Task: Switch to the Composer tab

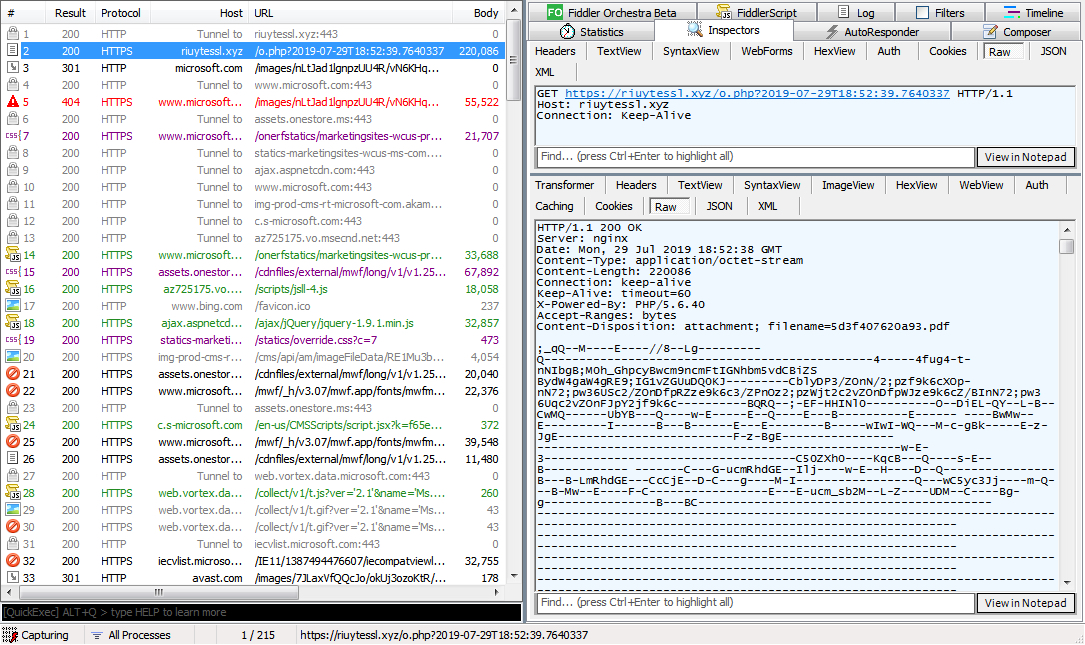Action: (1017, 32)
